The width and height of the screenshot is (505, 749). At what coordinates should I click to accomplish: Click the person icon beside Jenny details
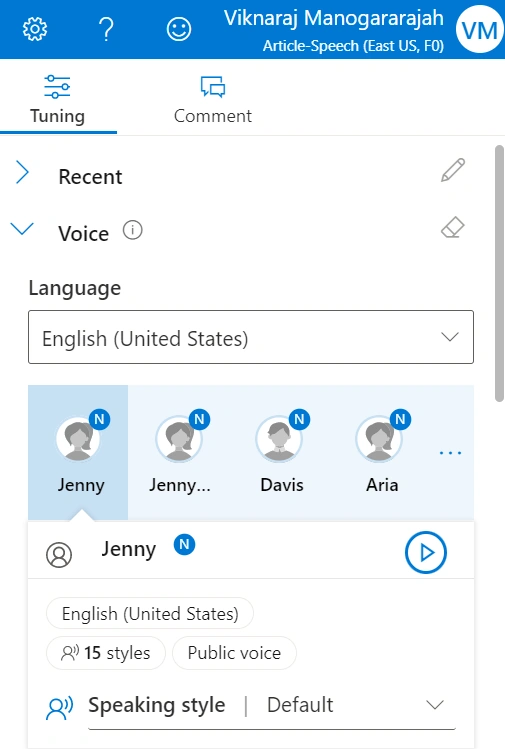pyautogui.click(x=59, y=555)
